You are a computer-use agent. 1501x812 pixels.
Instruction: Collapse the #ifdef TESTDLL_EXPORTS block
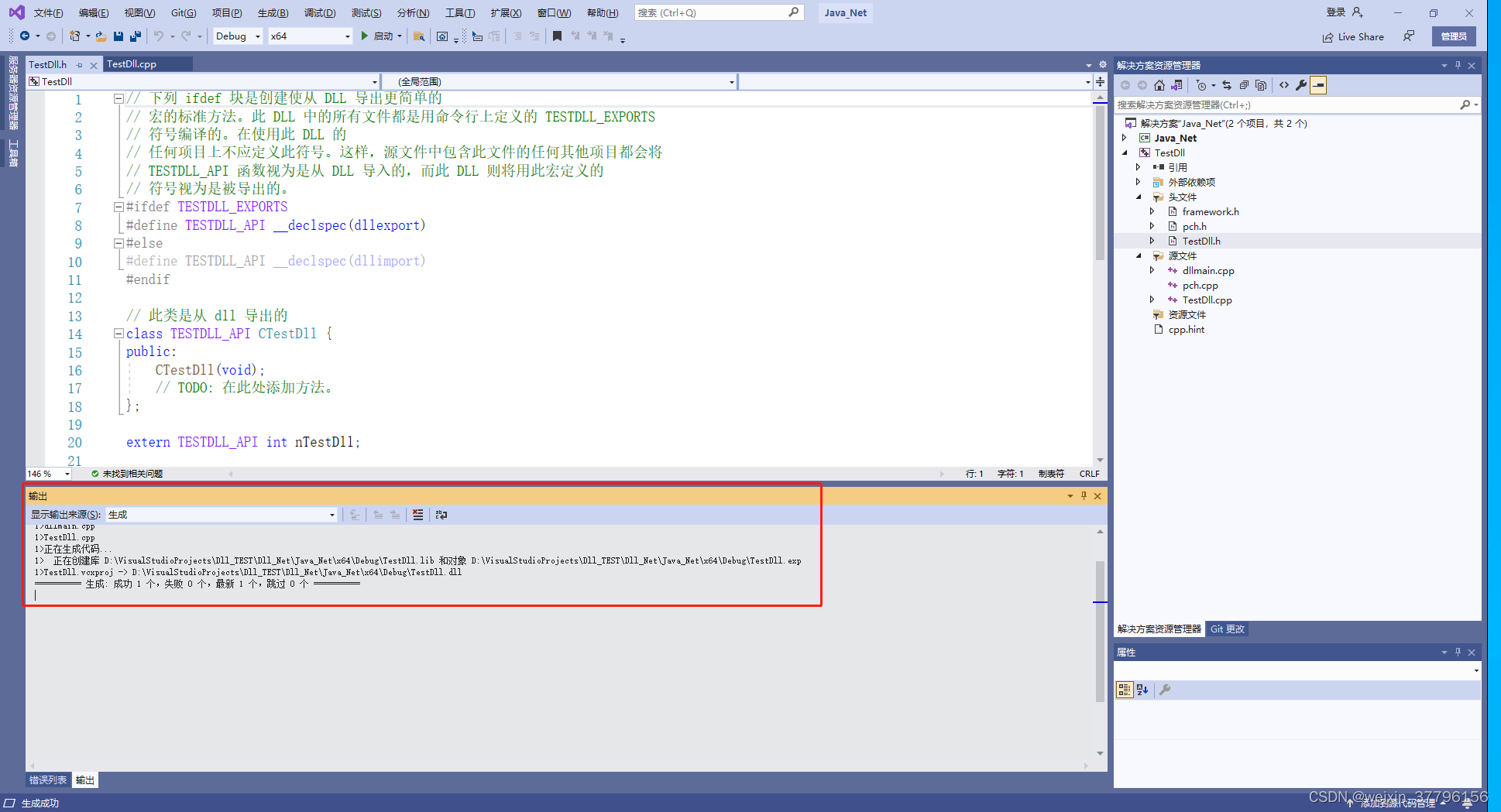[118, 207]
